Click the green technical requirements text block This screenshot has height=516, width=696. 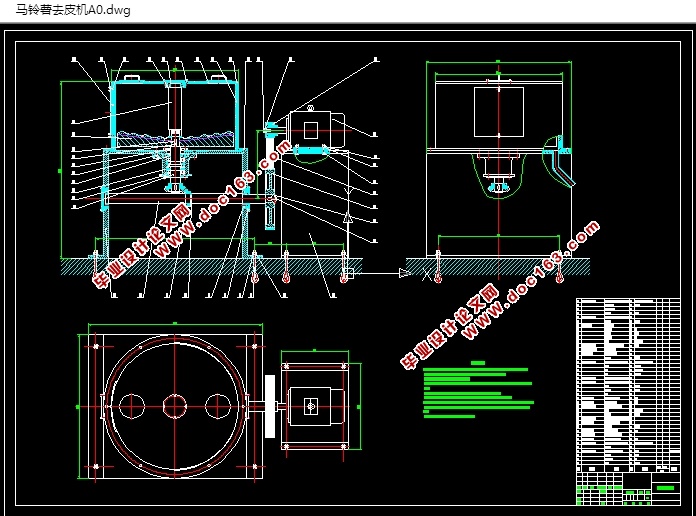[478, 390]
